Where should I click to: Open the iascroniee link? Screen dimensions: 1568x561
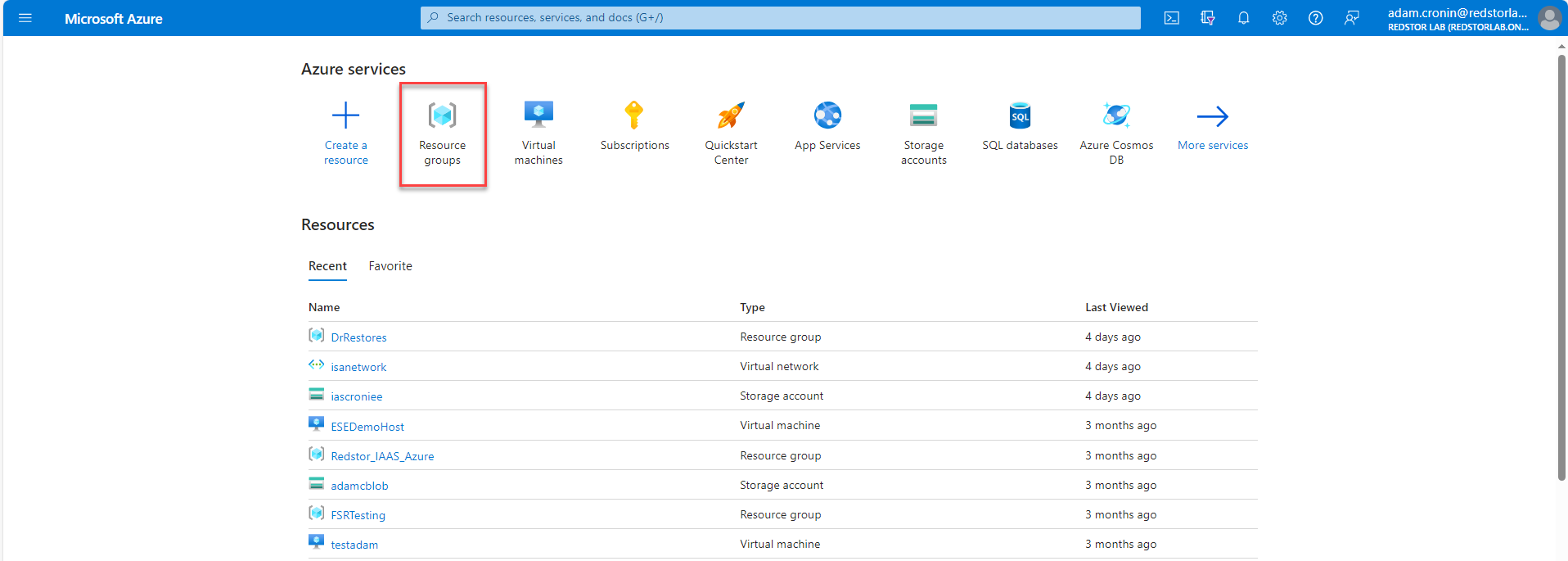pyautogui.click(x=356, y=396)
